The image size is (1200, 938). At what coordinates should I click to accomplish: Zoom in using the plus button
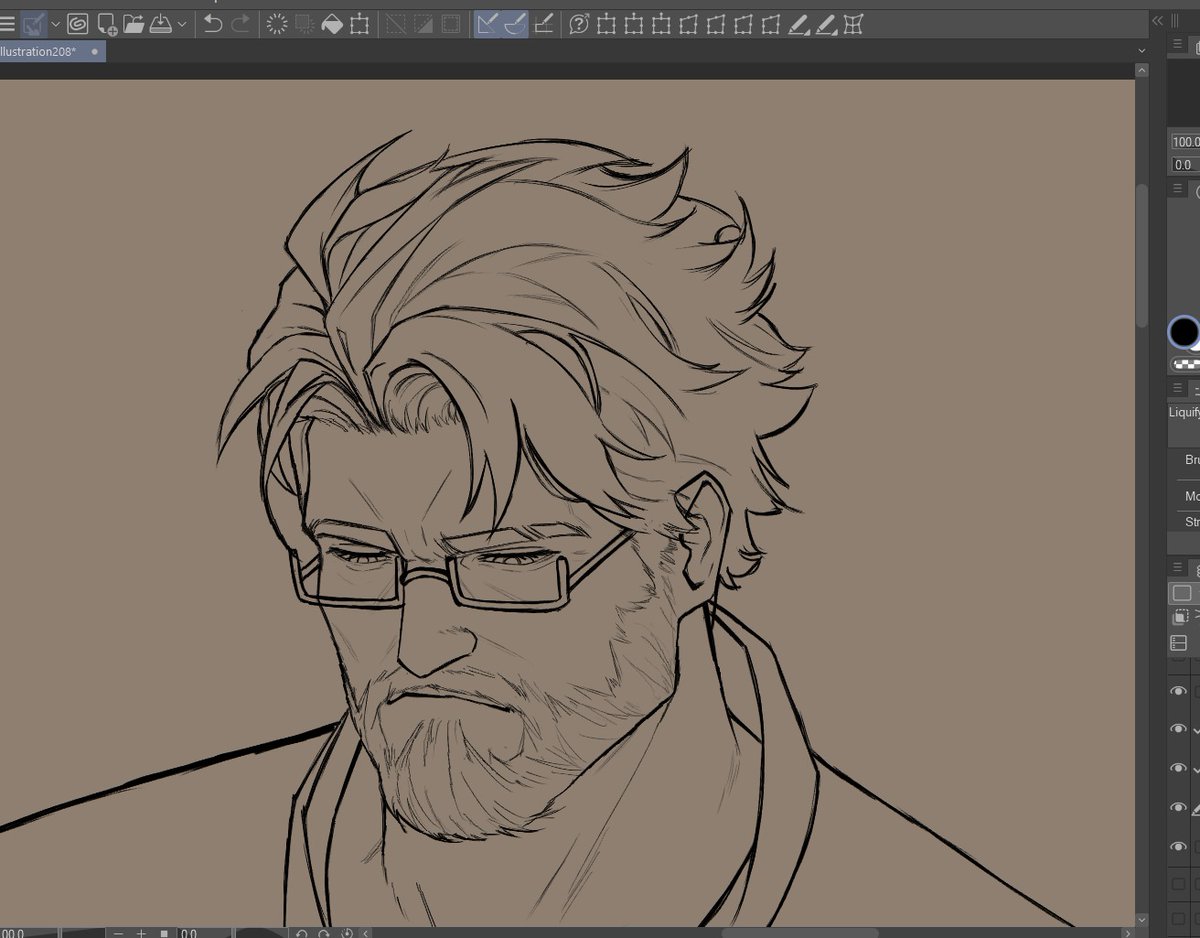tap(141, 932)
